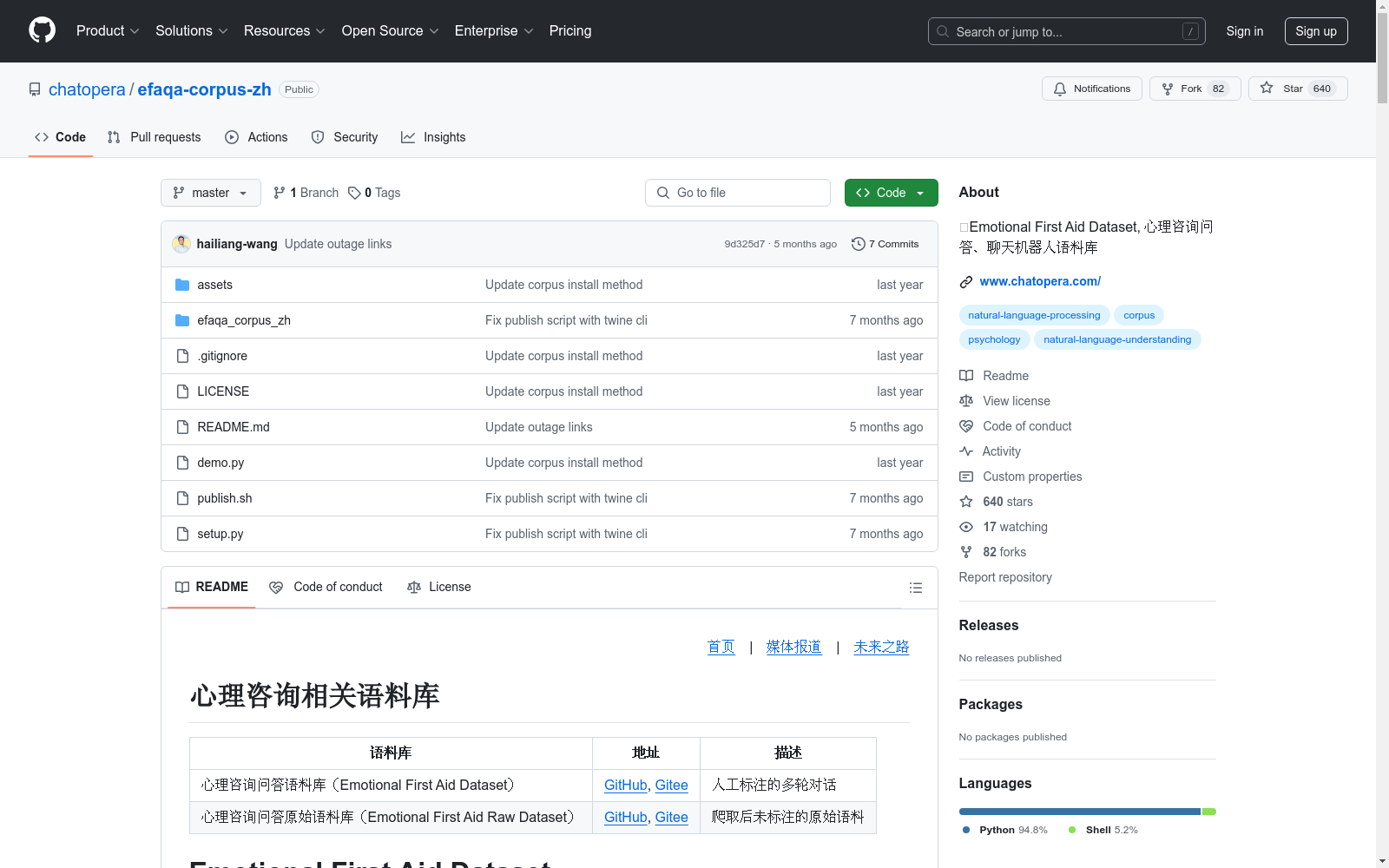This screenshot has height=868, width=1389.
Task: Switch to the Actions tab
Action: (256, 137)
